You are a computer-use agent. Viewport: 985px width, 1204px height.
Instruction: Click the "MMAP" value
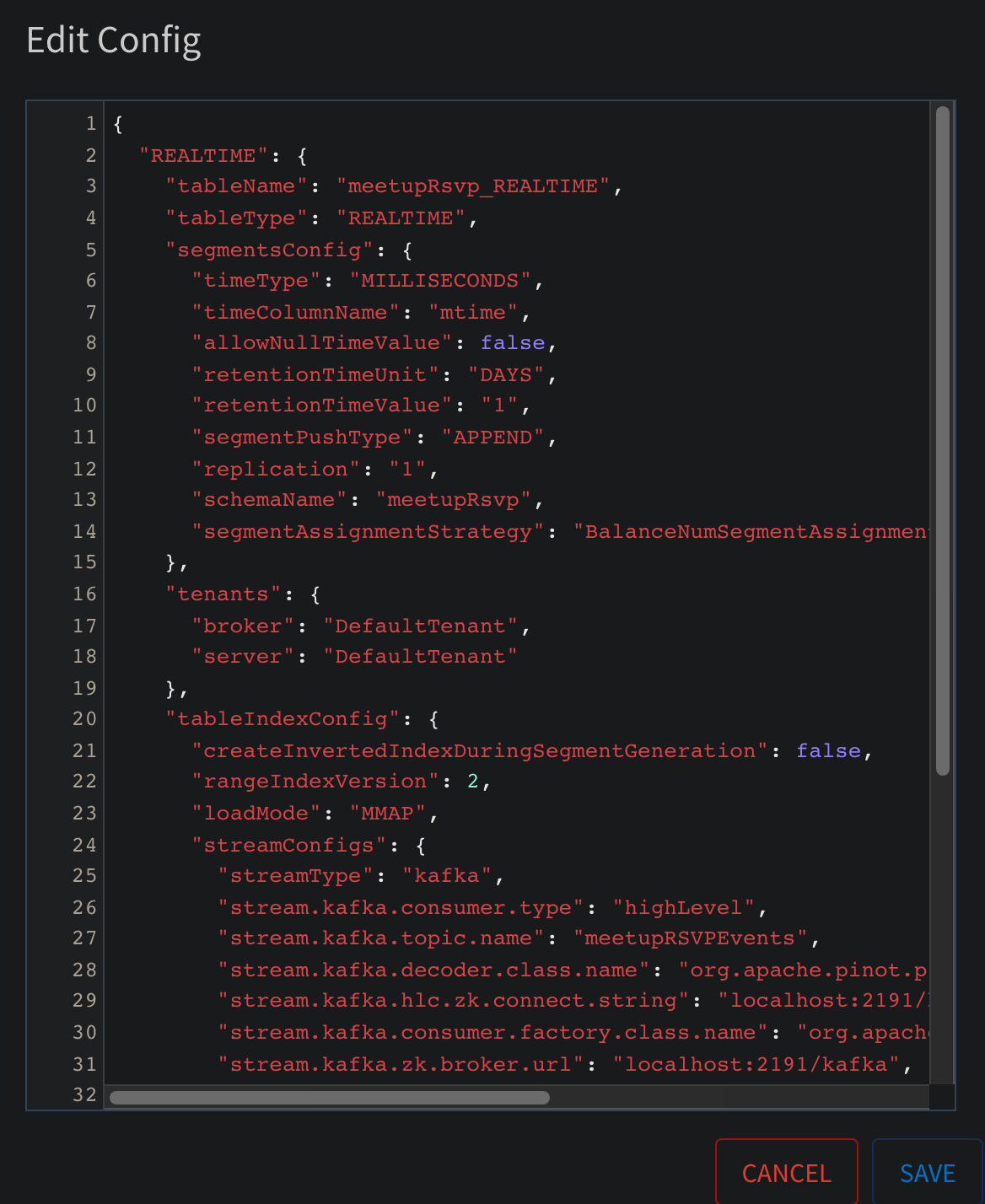coord(388,814)
